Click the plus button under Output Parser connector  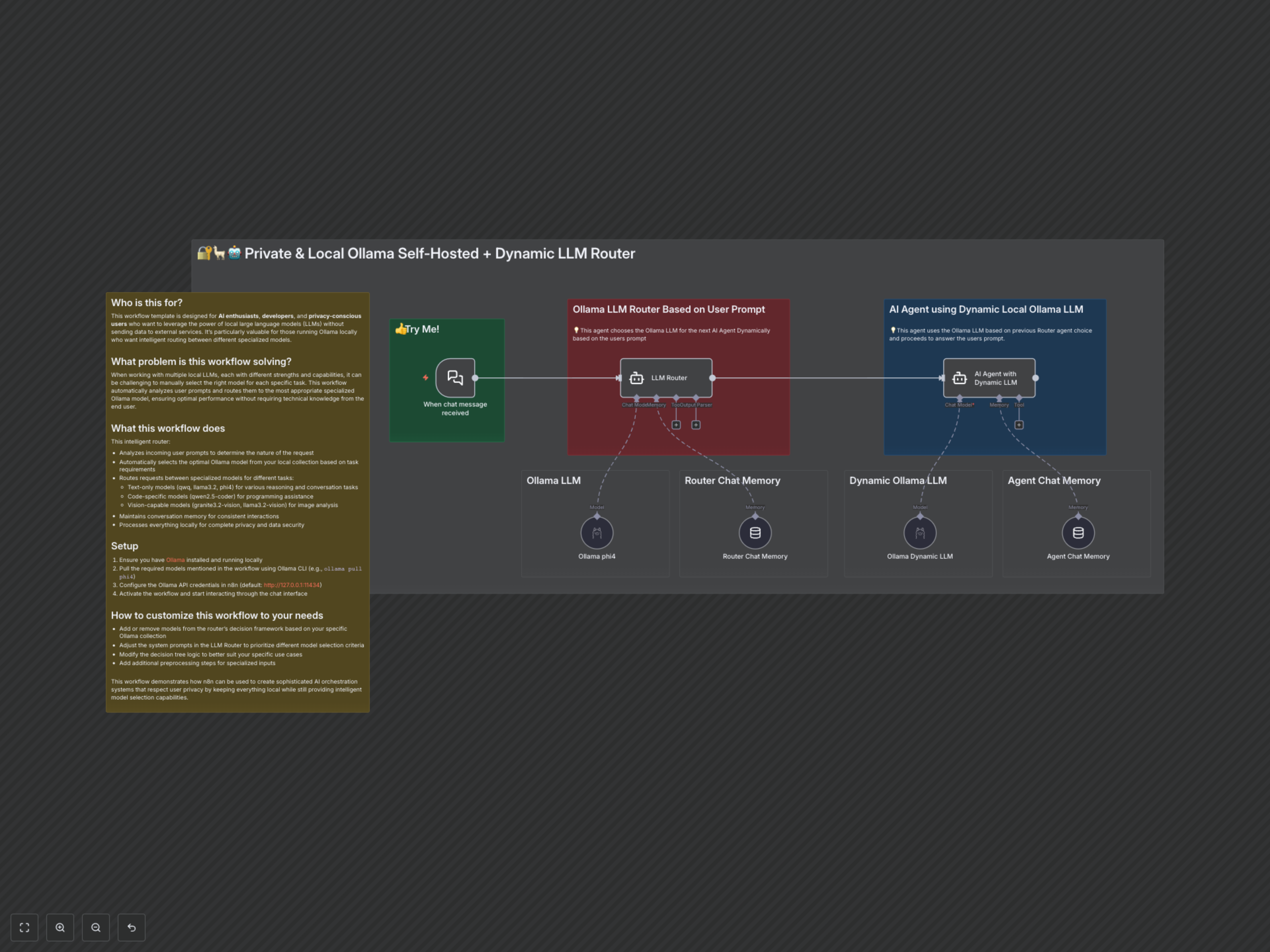(x=696, y=425)
